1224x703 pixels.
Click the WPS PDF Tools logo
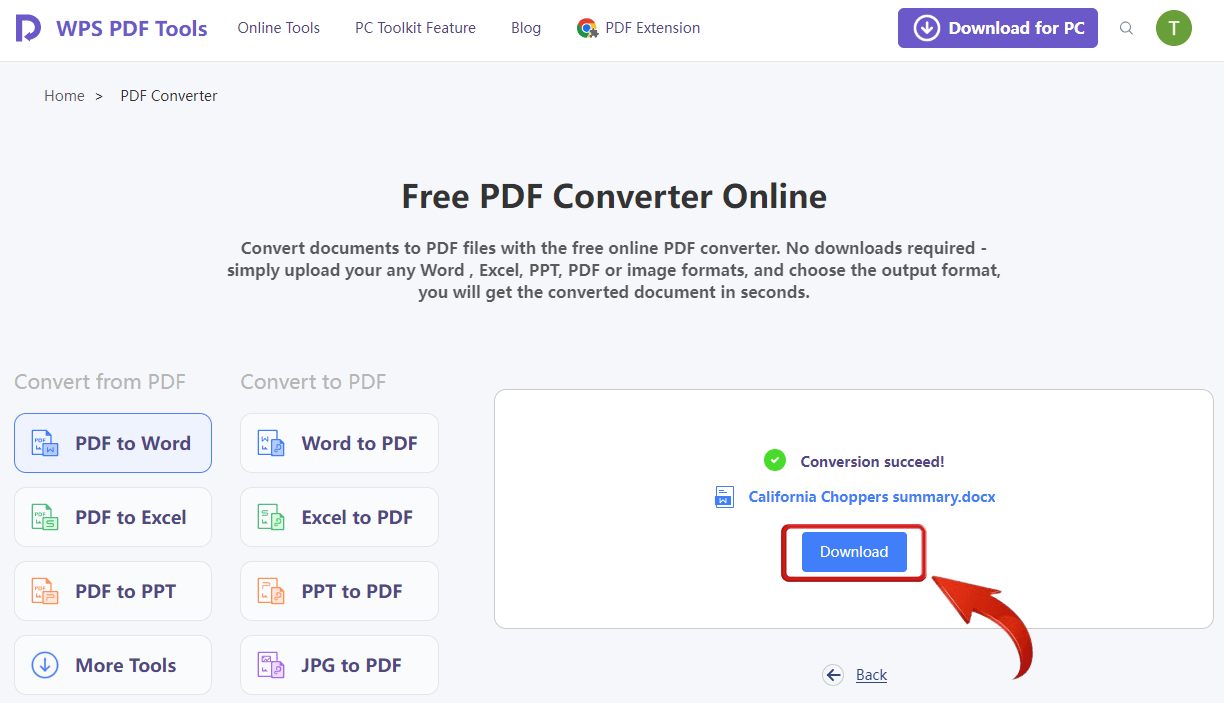point(110,28)
